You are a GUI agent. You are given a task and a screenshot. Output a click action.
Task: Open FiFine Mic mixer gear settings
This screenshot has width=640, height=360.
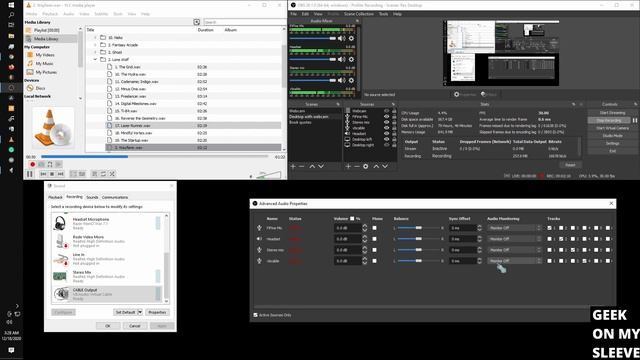pyautogui.click(x=351, y=38)
